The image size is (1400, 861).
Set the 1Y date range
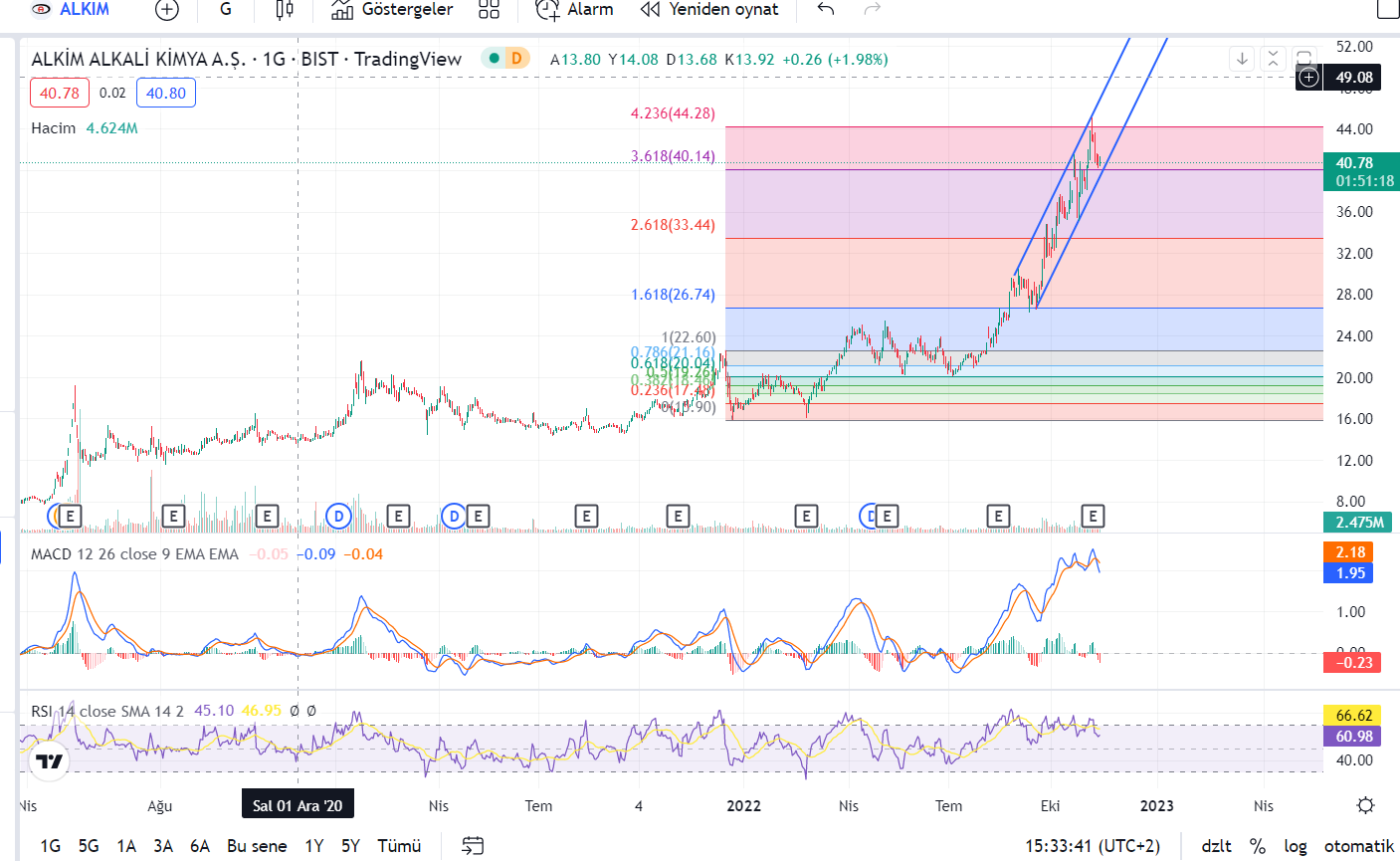click(x=314, y=846)
